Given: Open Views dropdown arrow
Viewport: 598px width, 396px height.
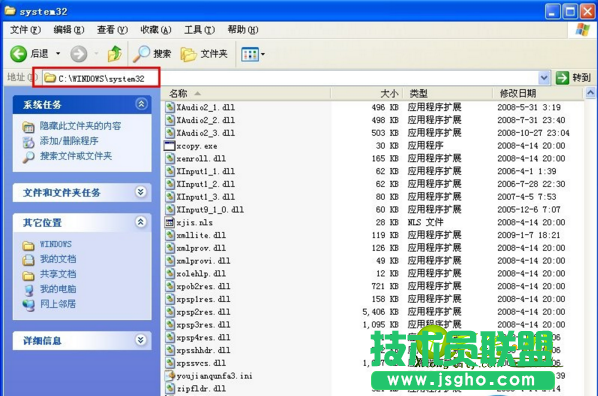Looking at the screenshot, I should (263, 55).
